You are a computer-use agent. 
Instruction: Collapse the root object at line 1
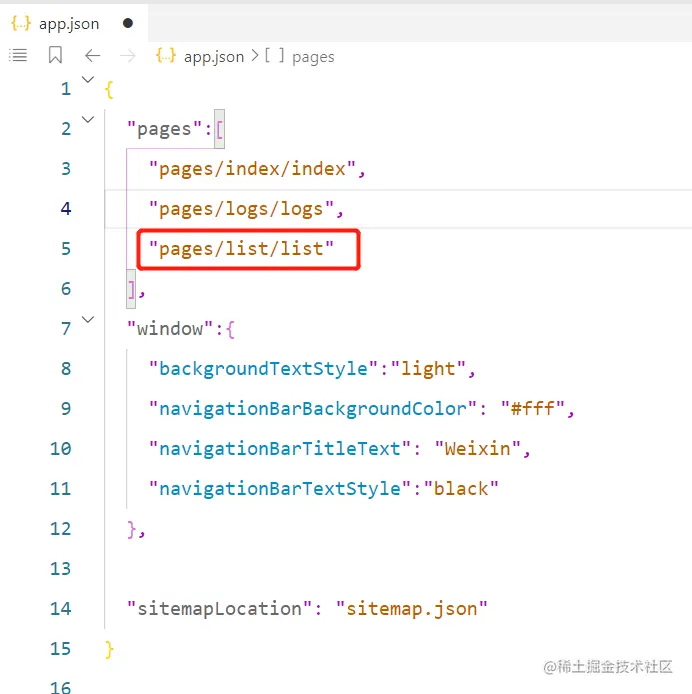pos(88,80)
